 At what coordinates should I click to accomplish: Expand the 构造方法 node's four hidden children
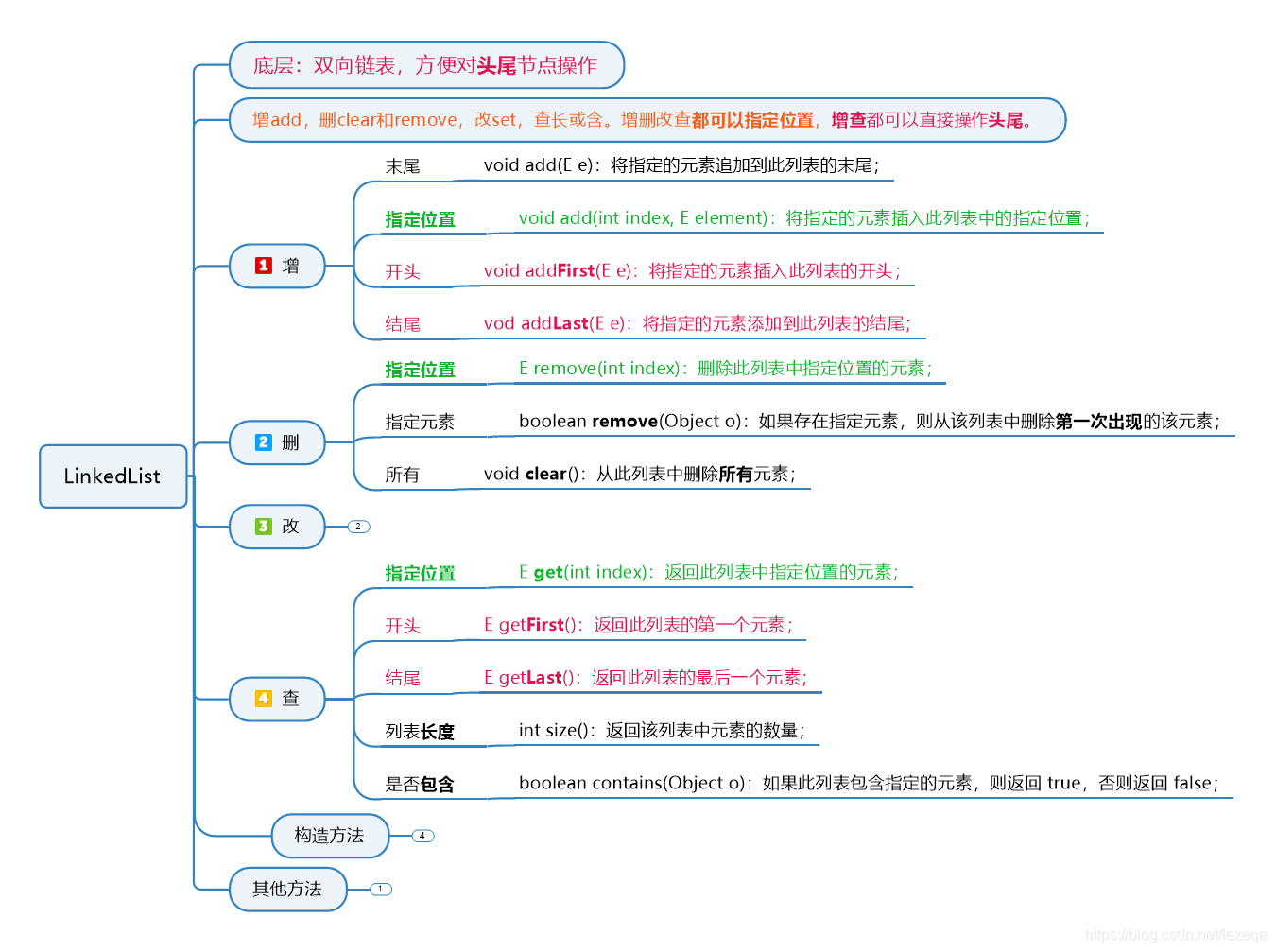click(x=422, y=836)
